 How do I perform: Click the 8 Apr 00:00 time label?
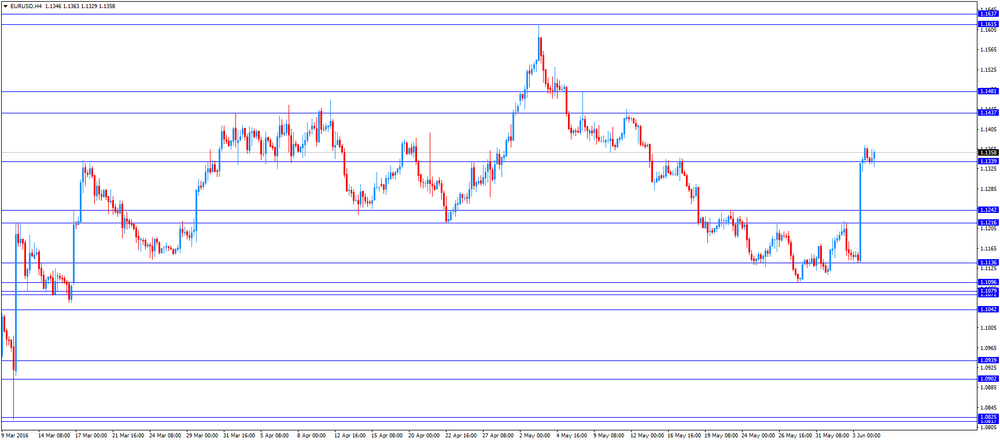click(313, 437)
